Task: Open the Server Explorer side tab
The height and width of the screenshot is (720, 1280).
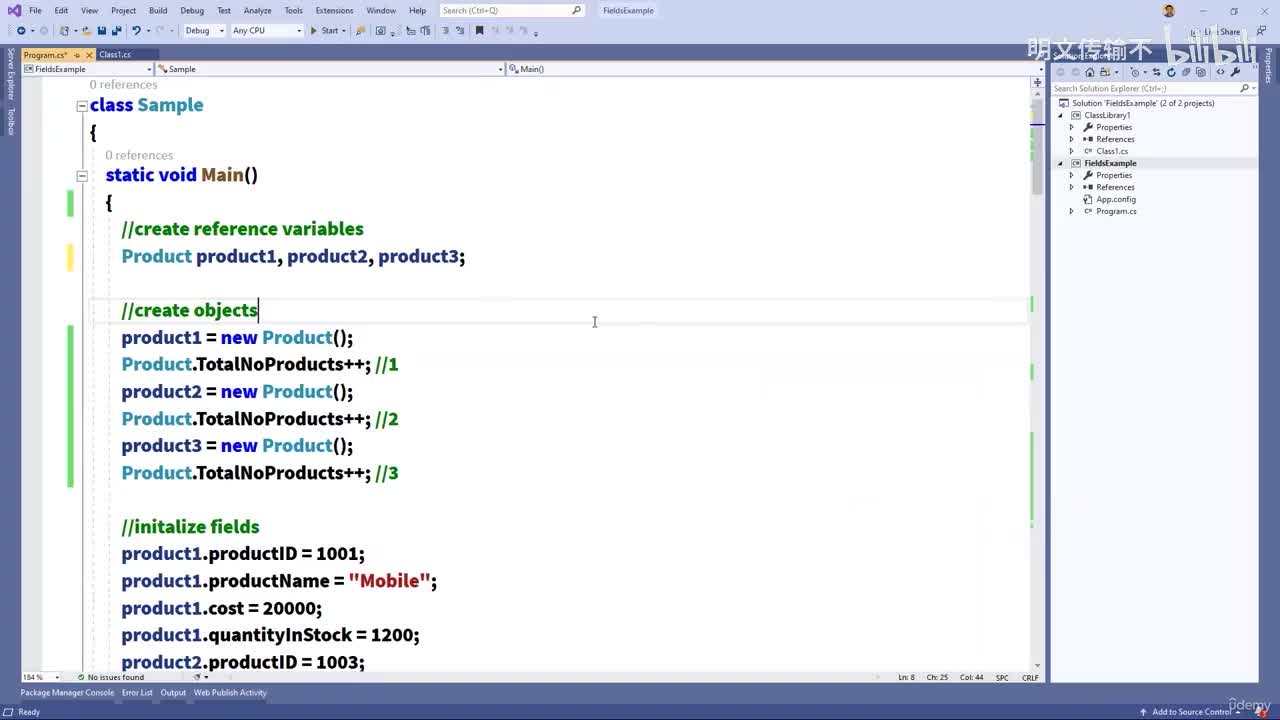Action: [10, 74]
